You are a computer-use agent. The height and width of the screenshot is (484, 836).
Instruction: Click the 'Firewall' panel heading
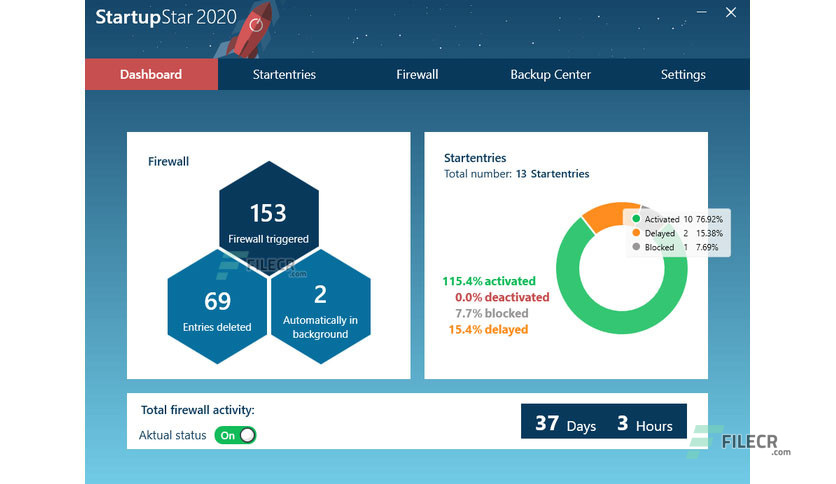168,162
